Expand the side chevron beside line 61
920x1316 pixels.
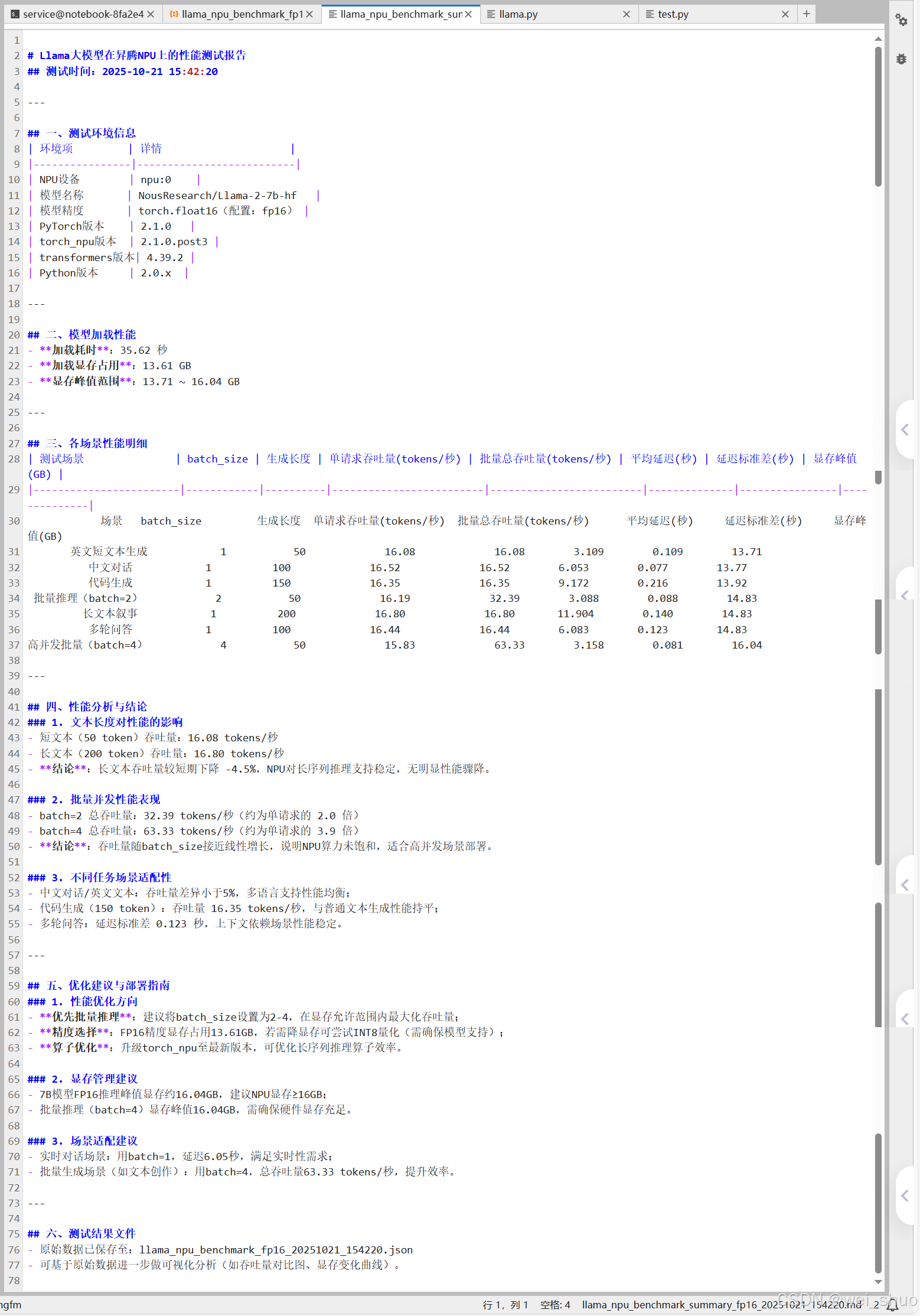pos(905,1019)
